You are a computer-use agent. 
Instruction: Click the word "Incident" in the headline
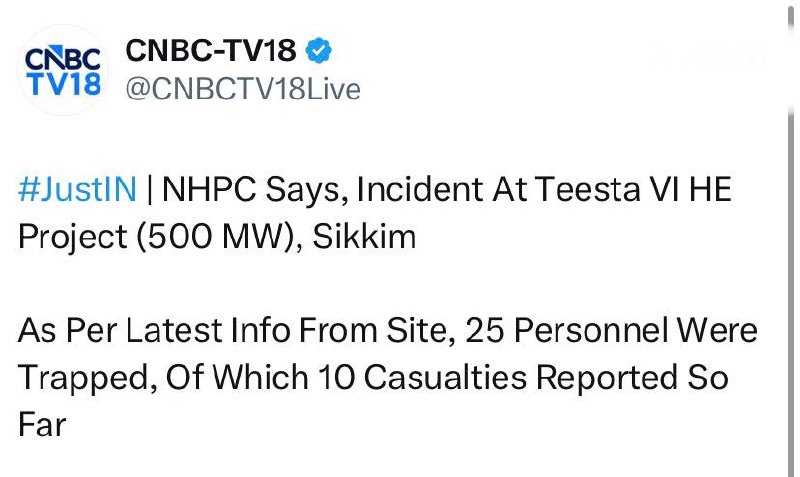(x=419, y=189)
